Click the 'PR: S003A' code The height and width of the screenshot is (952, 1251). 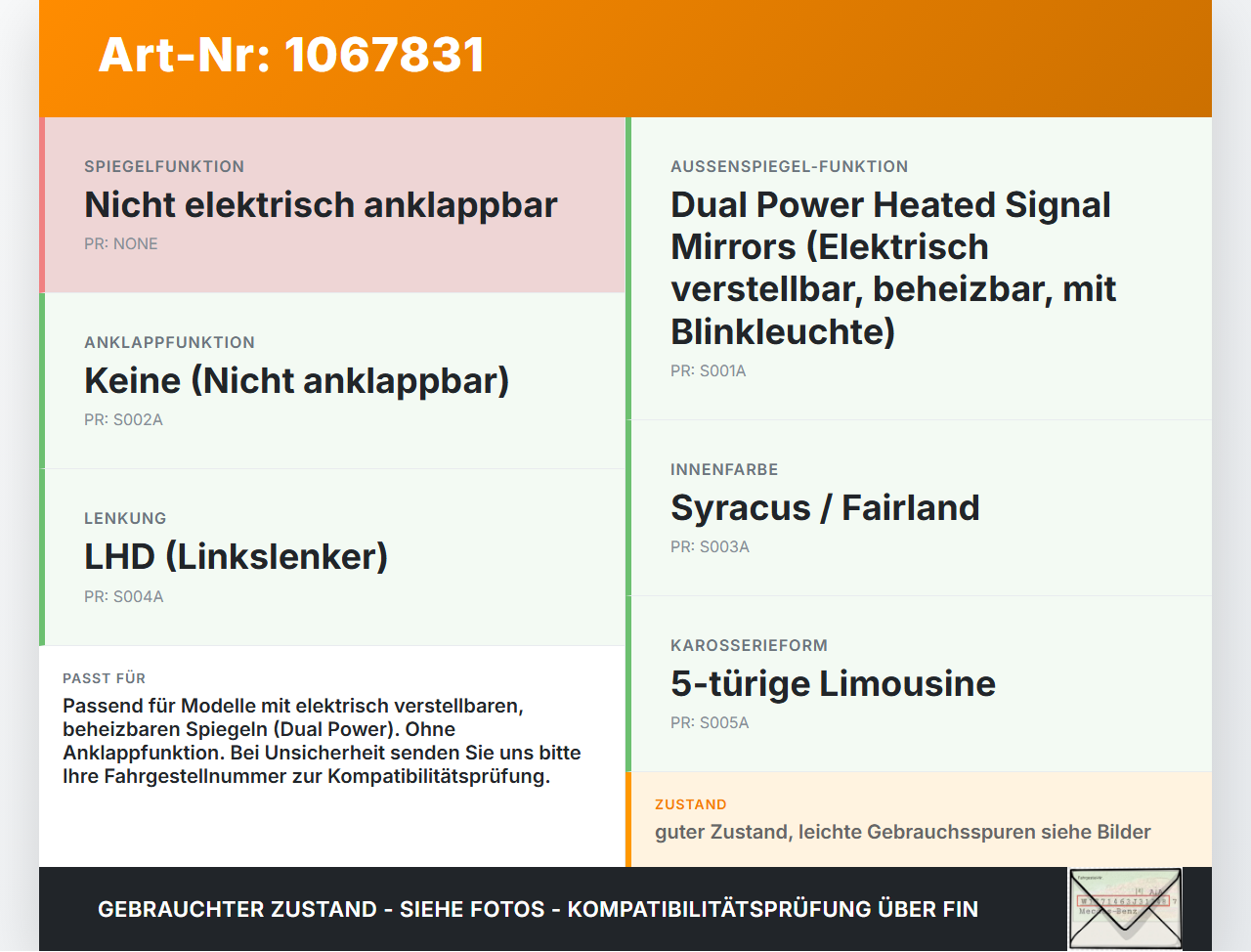[710, 547]
